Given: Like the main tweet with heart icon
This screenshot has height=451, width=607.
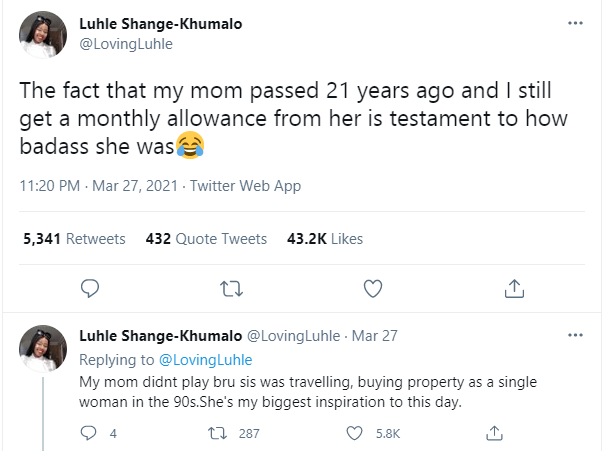Looking at the screenshot, I should pyautogui.click(x=373, y=289).
